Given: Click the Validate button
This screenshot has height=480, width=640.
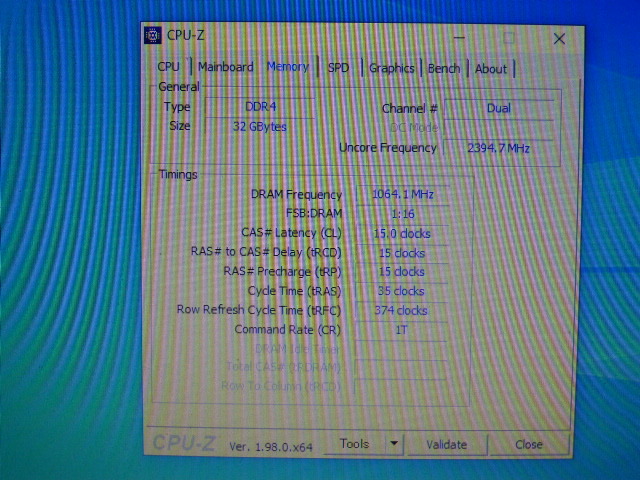Looking at the screenshot, I should pos(447,444).
